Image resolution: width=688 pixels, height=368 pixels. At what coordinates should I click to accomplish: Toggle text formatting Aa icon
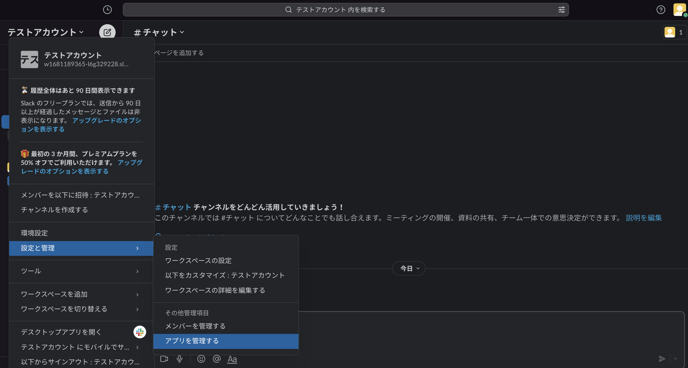pyautogui.click(x=232, y=359)
